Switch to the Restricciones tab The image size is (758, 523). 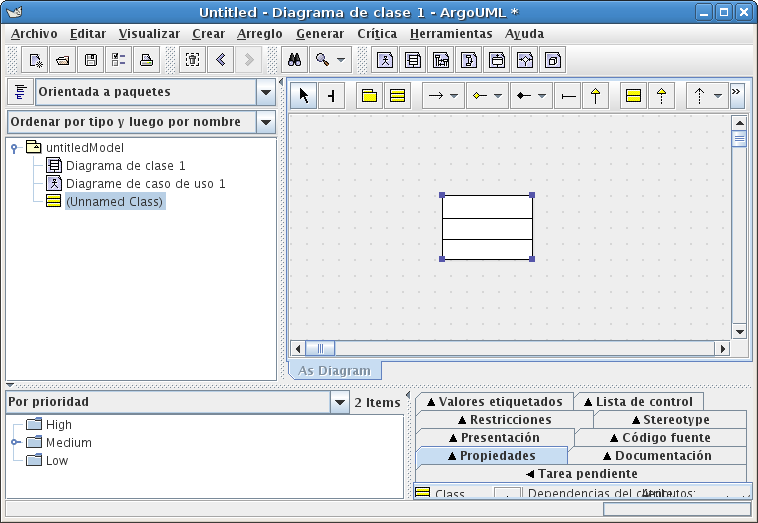point(504,420)
